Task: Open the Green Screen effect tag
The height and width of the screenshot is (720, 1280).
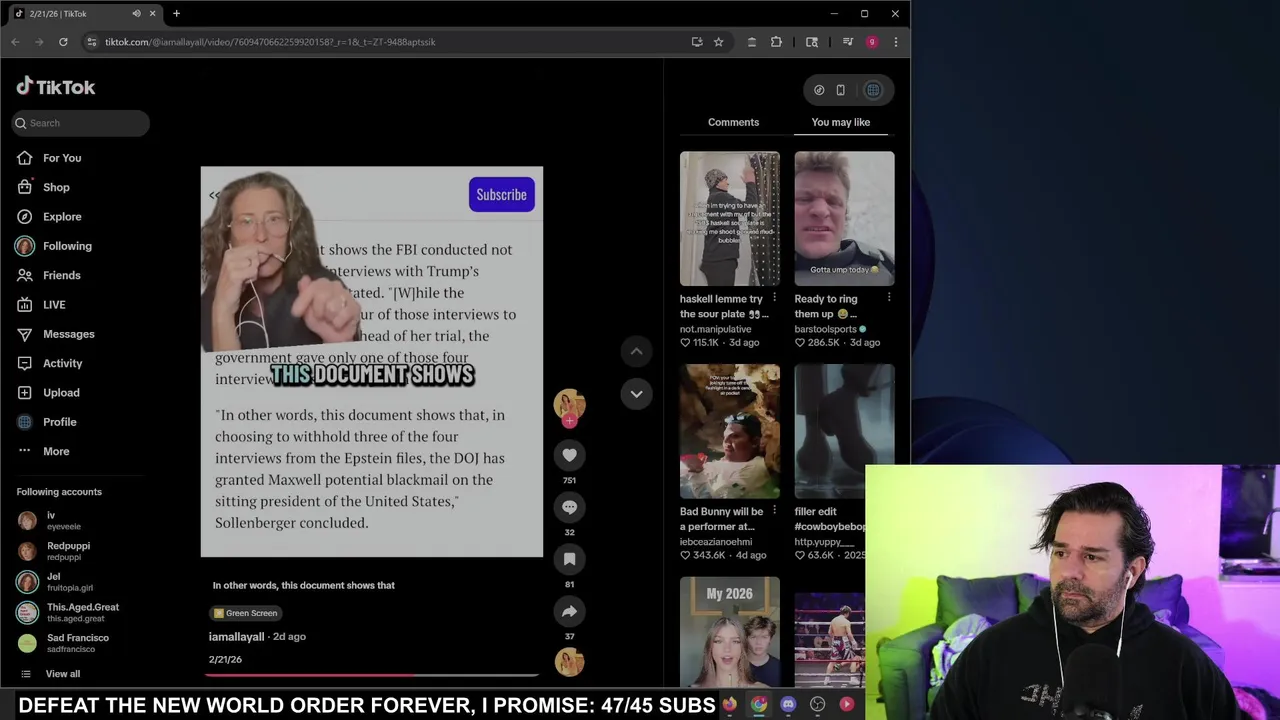Action: 245,613
